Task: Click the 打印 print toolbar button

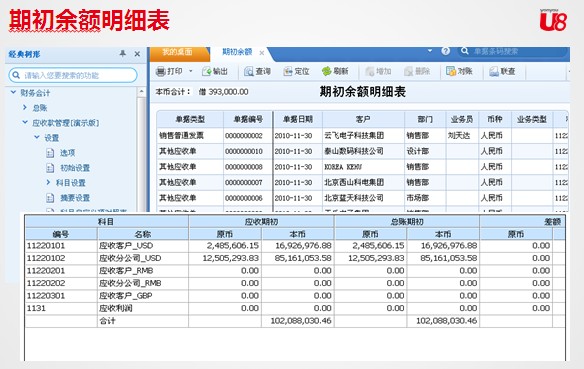Action: [169, 71]
